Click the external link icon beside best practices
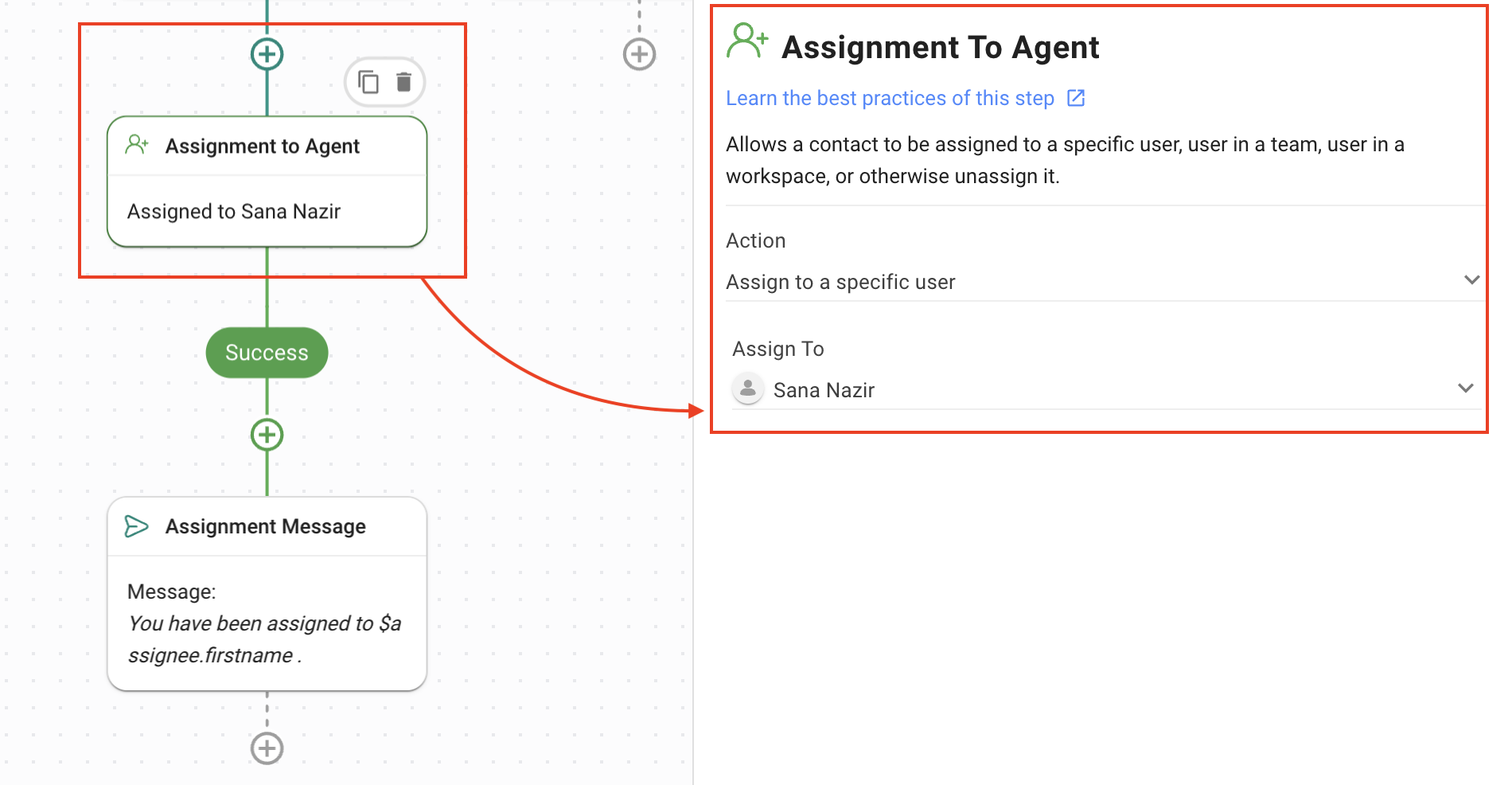This screenshot has width=1512, height=785. pos(1076,98)
